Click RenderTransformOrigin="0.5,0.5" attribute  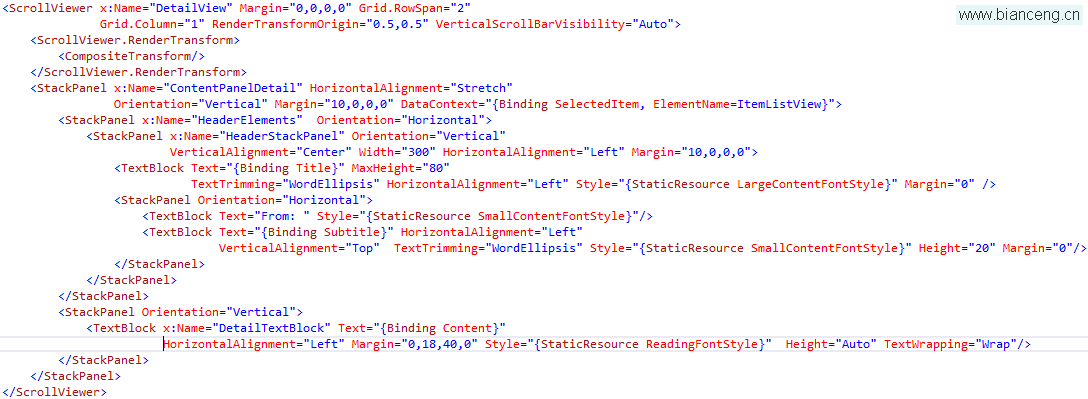point(320,24)
